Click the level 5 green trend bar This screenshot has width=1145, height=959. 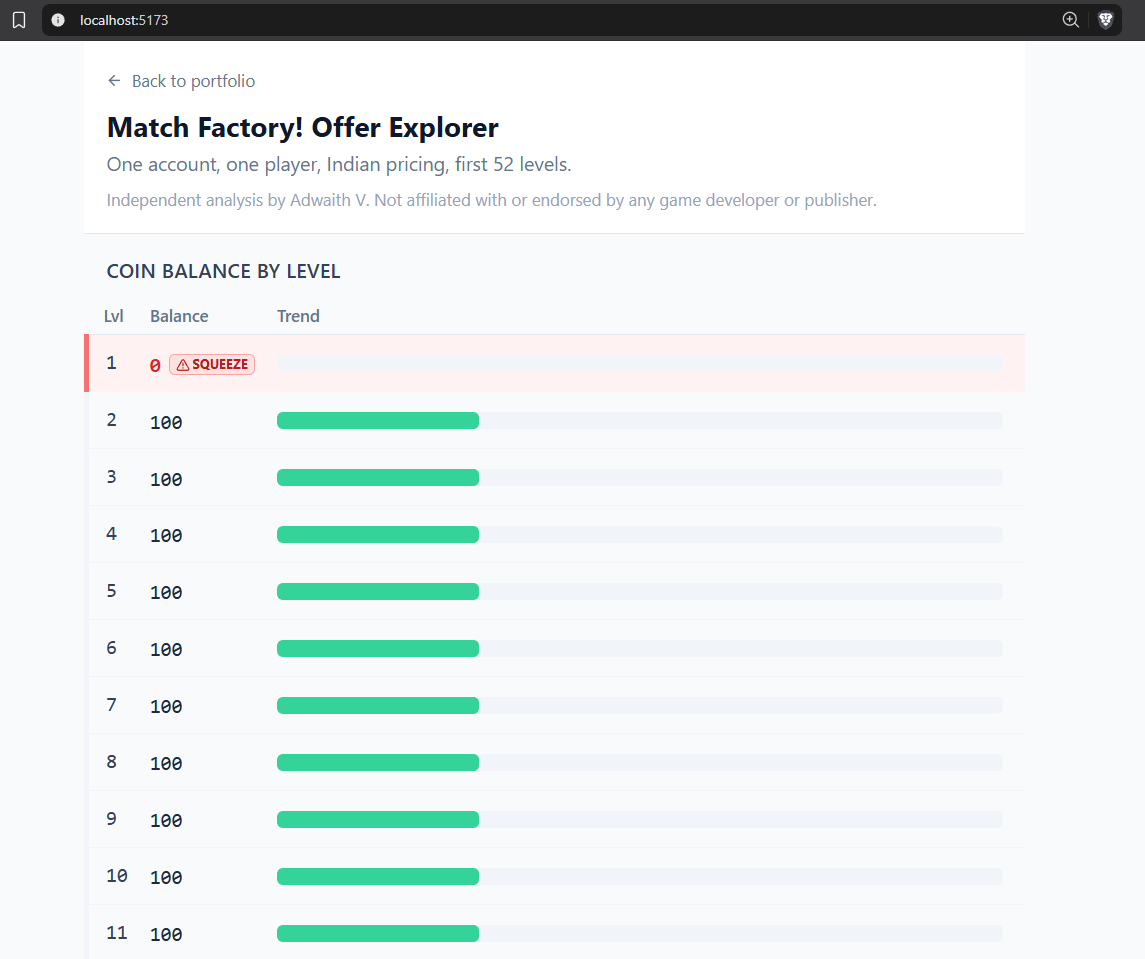tap(378, 592)
